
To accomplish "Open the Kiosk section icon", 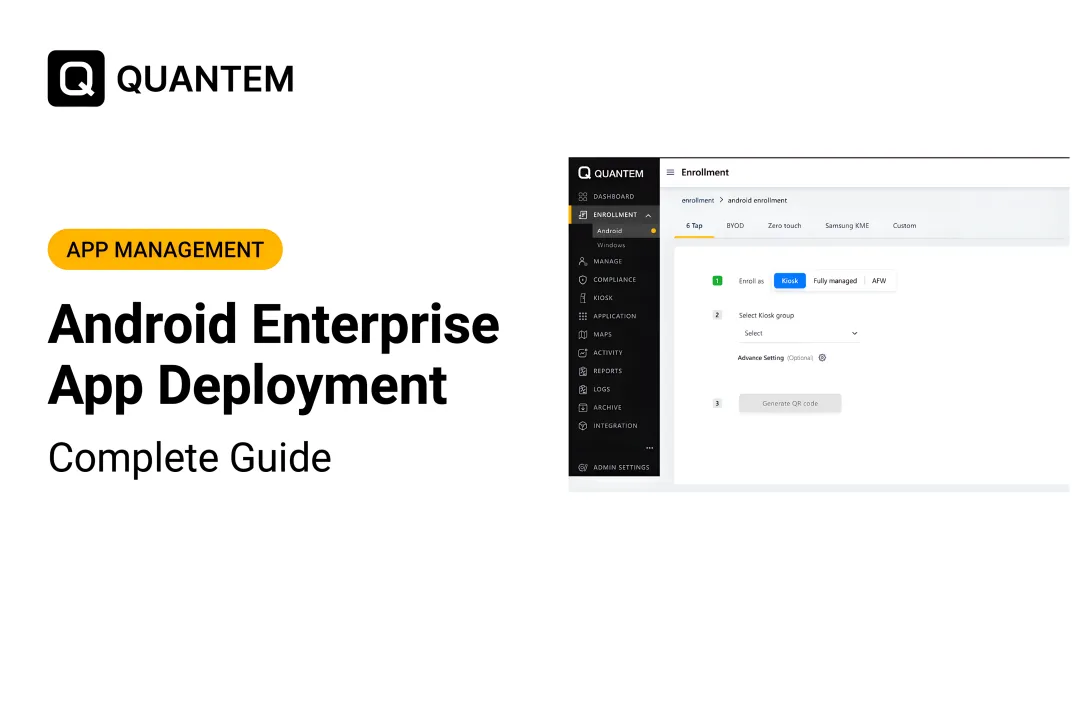I will (583, 297).
